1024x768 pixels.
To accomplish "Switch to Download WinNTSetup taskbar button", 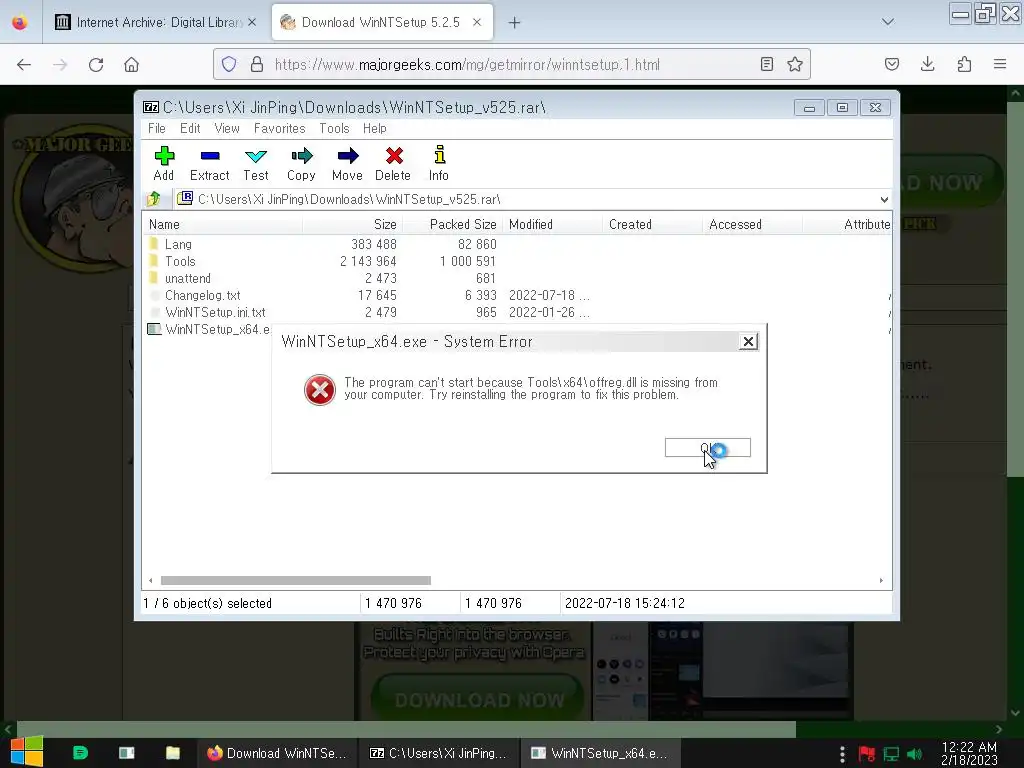I will point(277,753).
